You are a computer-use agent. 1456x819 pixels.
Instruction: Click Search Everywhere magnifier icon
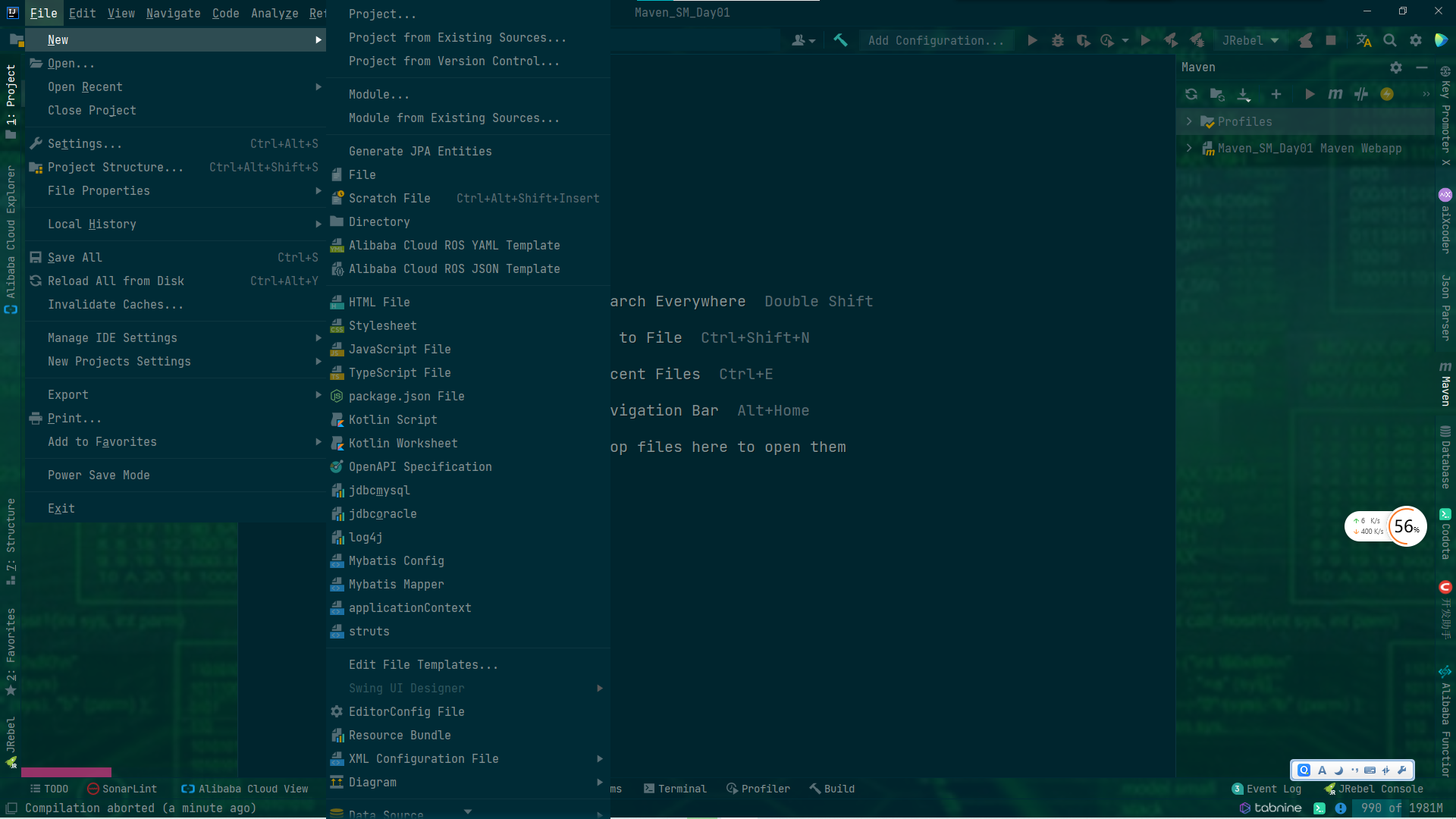tap(1389, 40)
